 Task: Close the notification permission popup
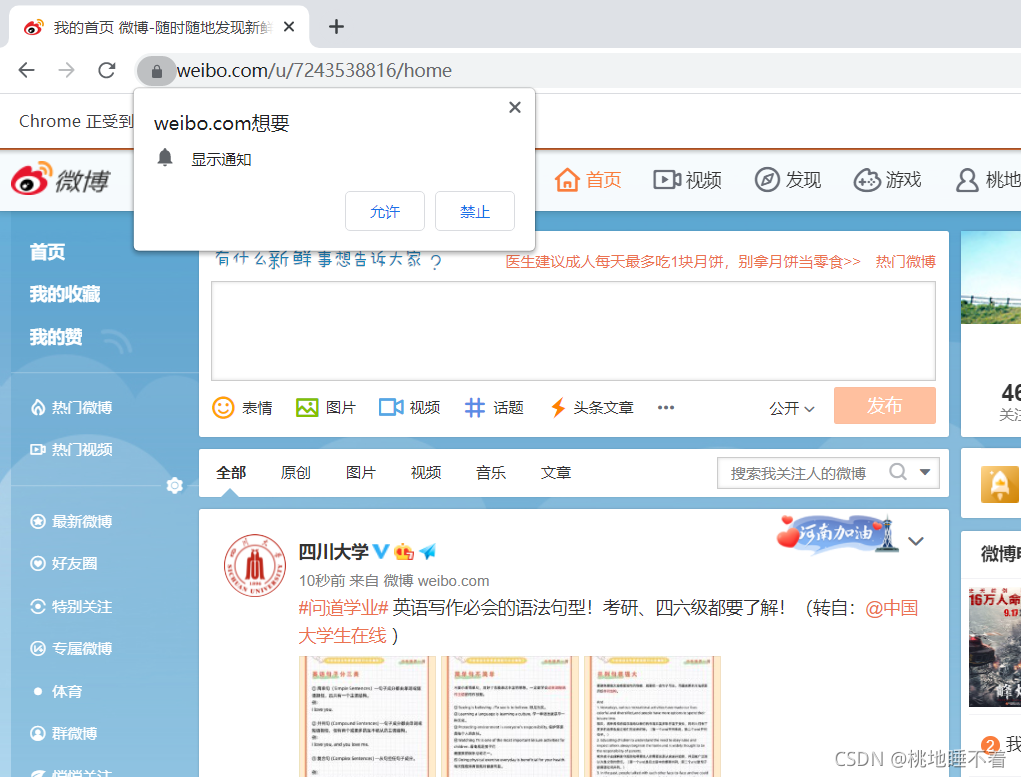click(514, 107)
